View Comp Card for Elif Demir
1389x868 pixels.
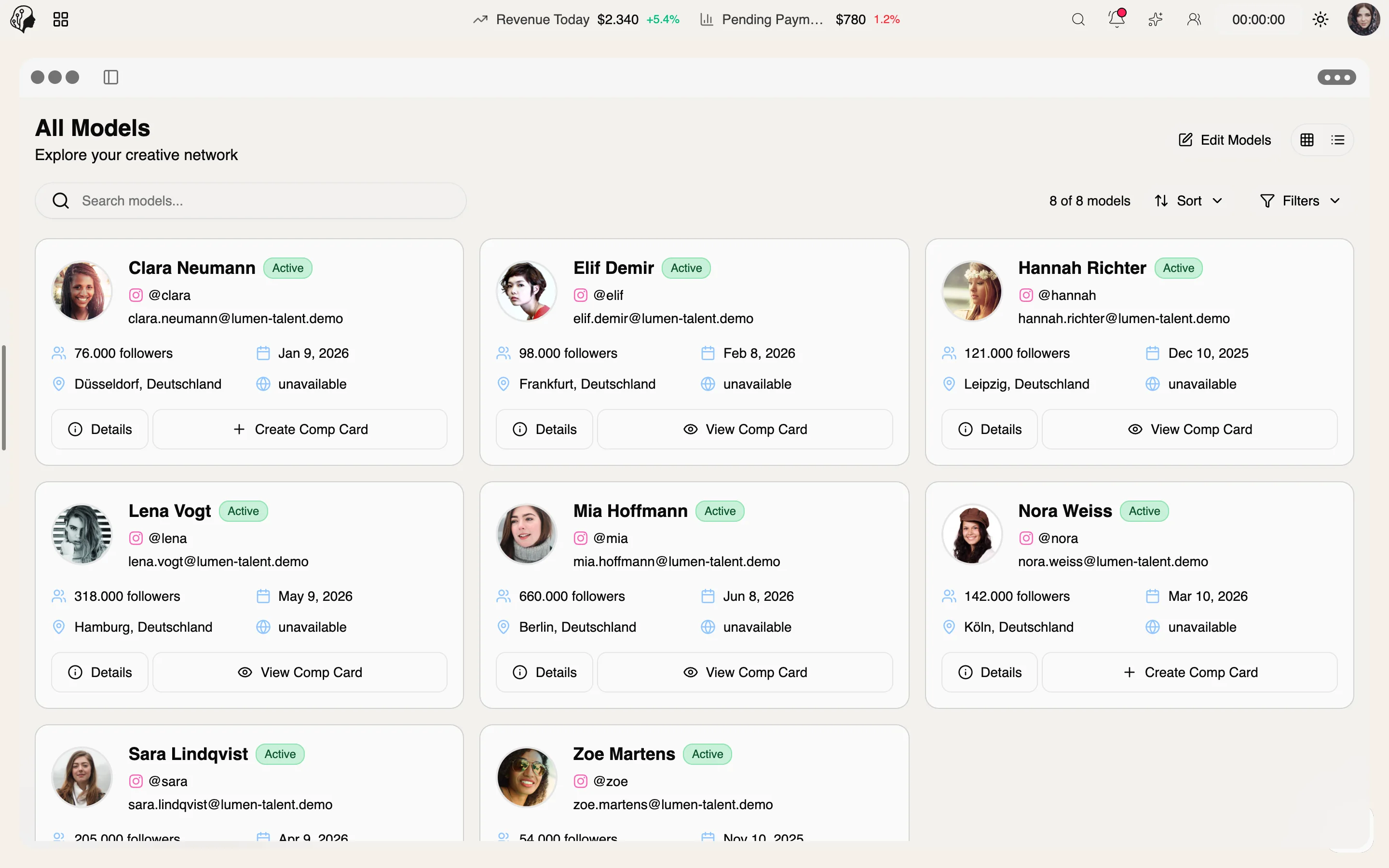coord(745,429)
